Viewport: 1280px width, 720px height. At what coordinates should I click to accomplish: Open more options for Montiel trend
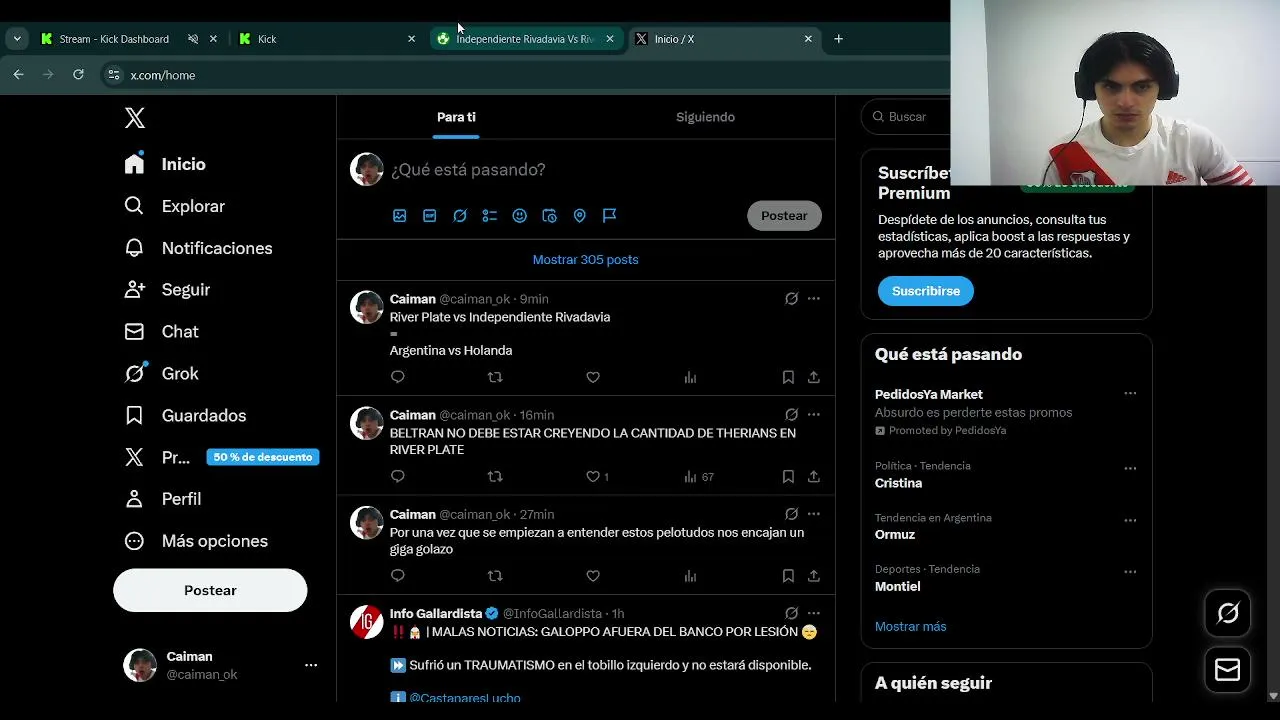(x=1130, y=572)
